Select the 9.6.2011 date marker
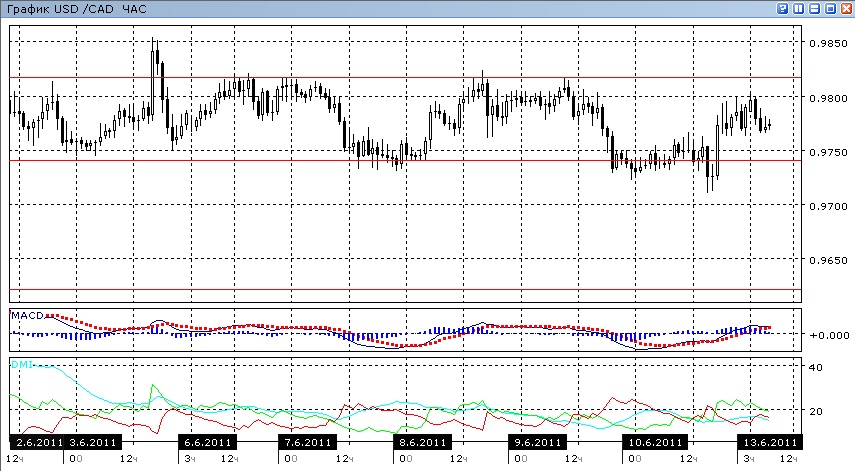The height and width of the screenshot is (471, 855). 538,442
